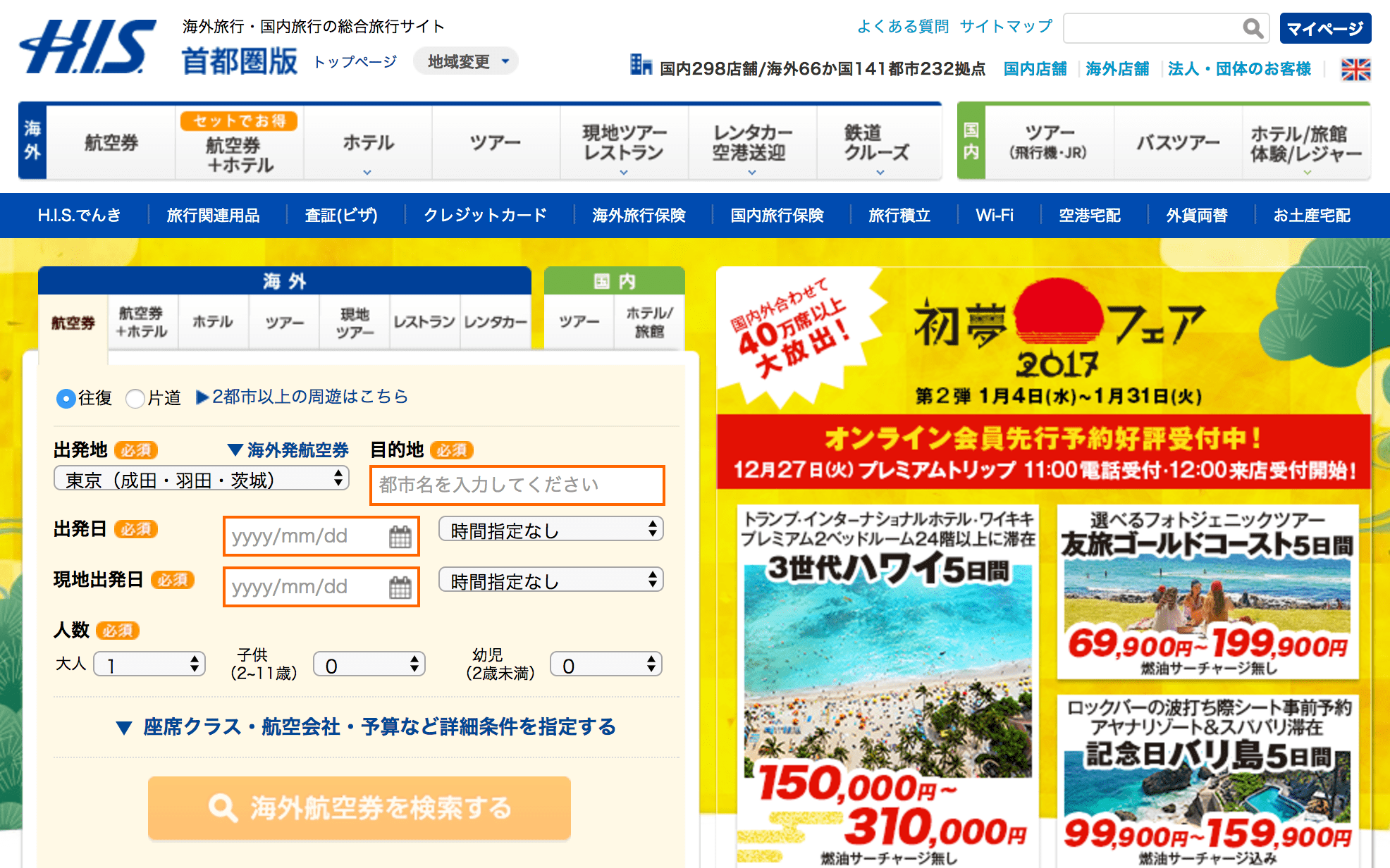The width and height of the screenshot is (1390, 868).
Task: Select the 往復 round-trip option
Action: coord(66,398)
